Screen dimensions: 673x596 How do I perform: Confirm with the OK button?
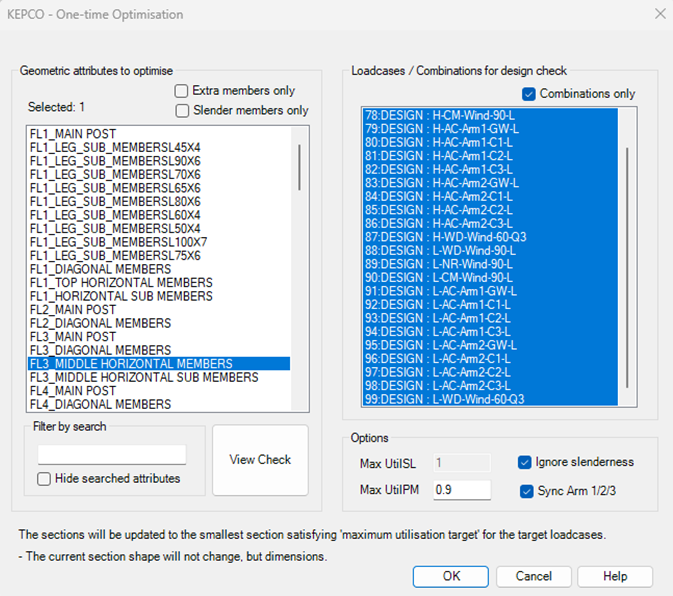pos(451,577)
